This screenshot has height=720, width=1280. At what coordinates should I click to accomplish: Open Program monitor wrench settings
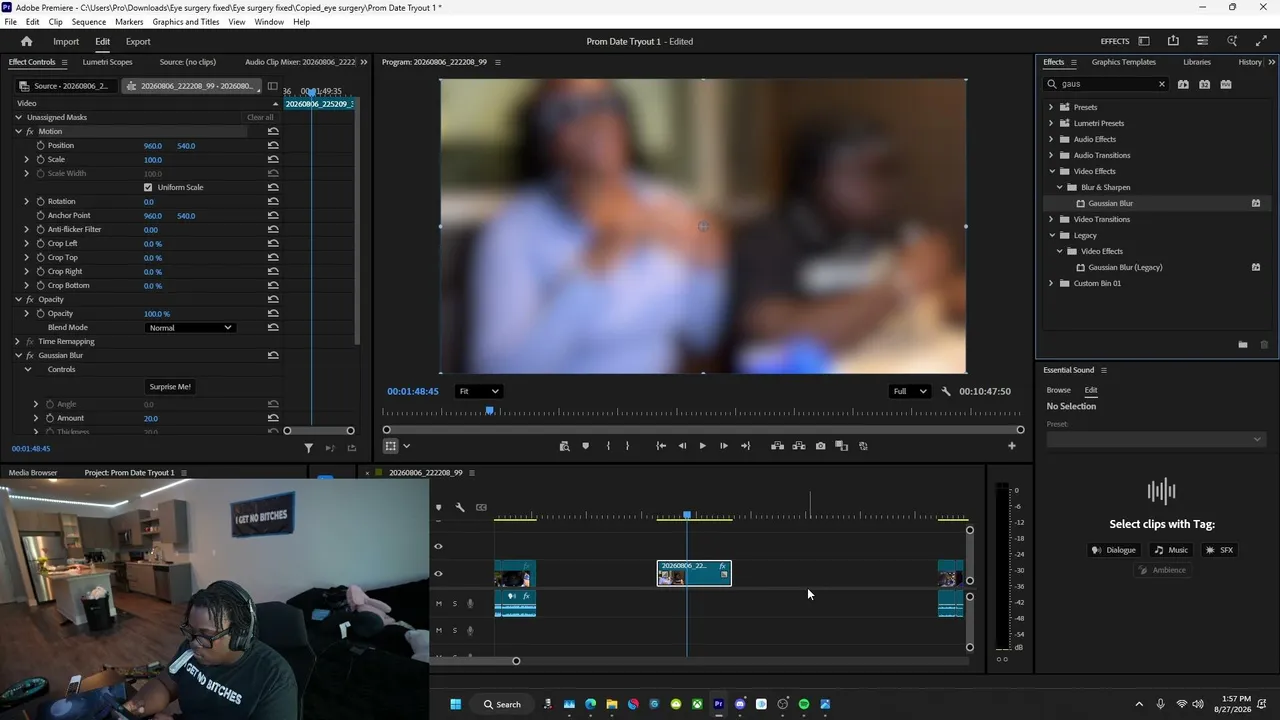(946, 392)
